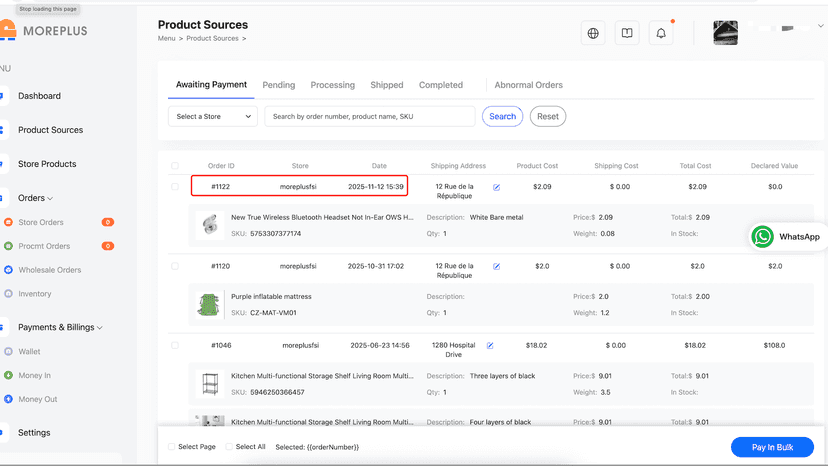828x466 pixels.
Task: Open purple inflatable mattress thumbnail
Action: point(210,304)
